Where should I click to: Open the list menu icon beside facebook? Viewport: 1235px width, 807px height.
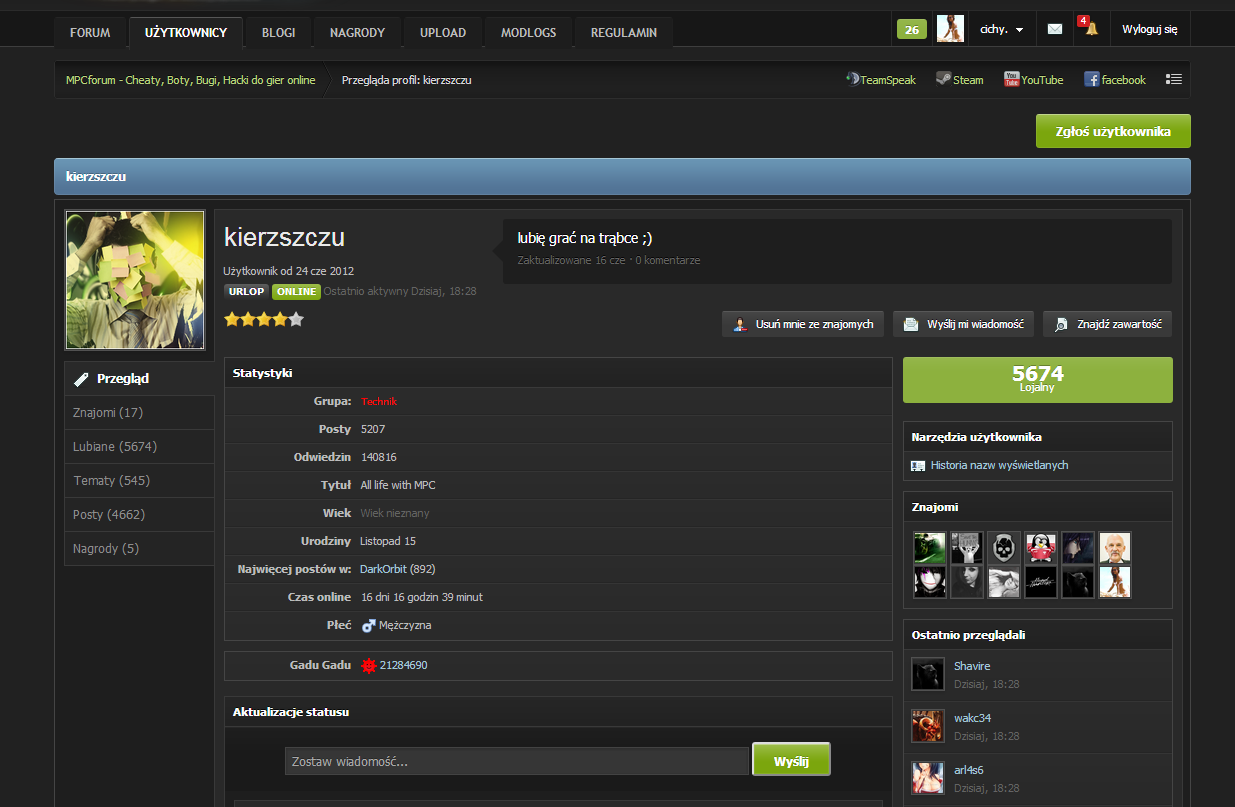tap(1174, 79)
